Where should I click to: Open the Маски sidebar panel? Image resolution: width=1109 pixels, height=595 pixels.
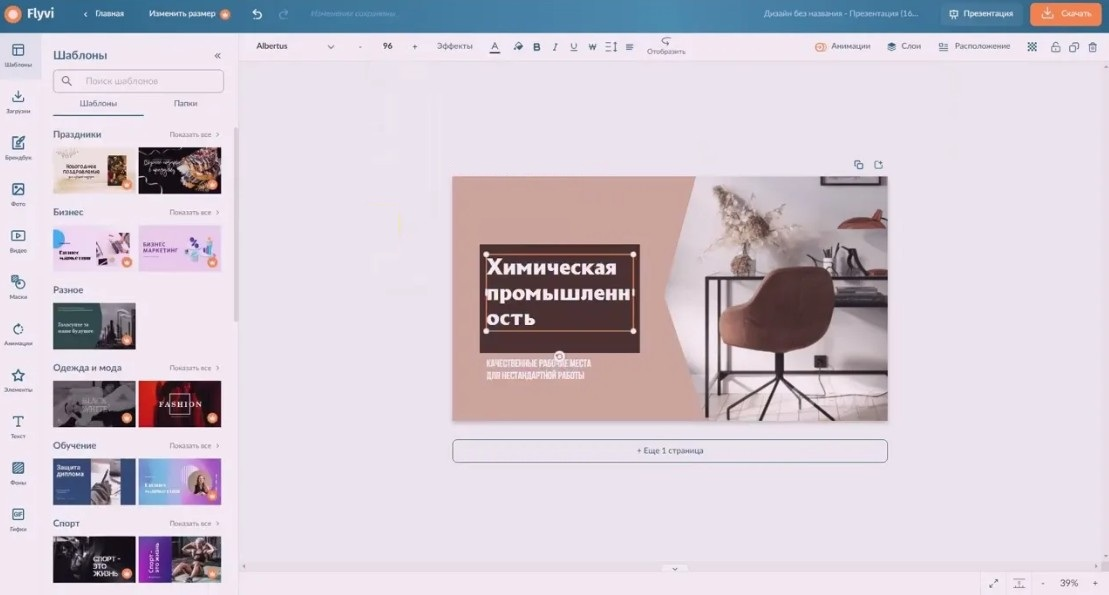[x=18, y=287]
